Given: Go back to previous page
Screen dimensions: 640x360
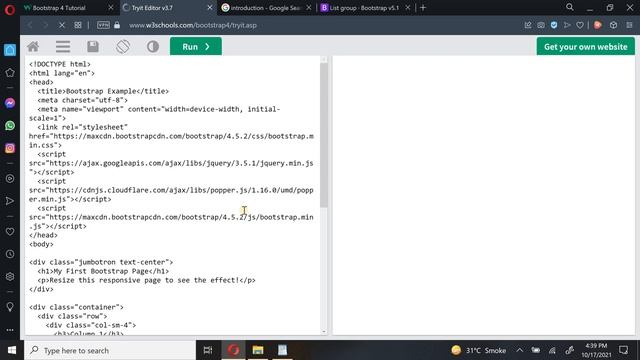Looking at the screenshot, I should pos(30,25).
